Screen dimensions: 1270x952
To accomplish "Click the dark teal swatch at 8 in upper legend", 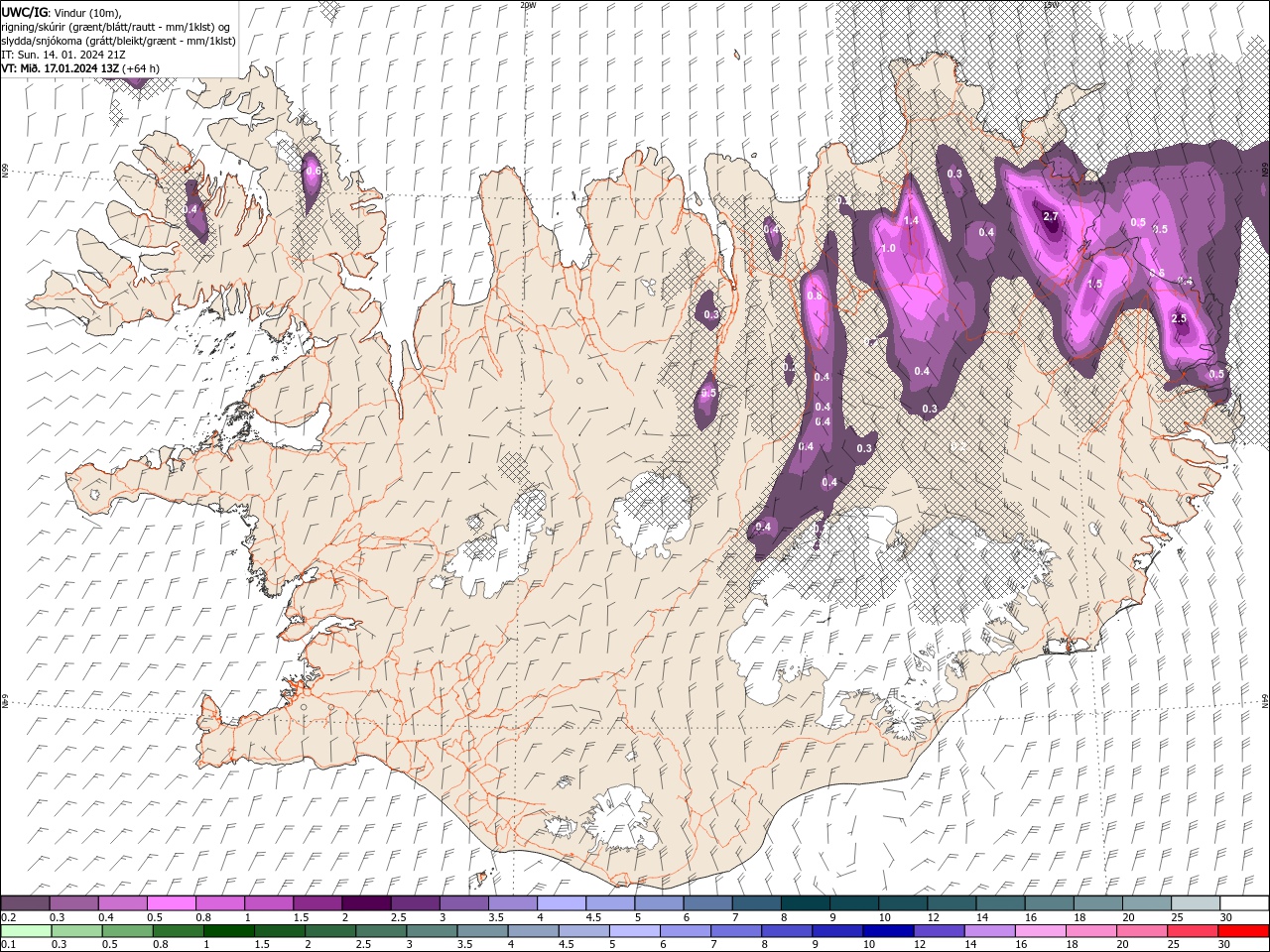I will (804, 902).
